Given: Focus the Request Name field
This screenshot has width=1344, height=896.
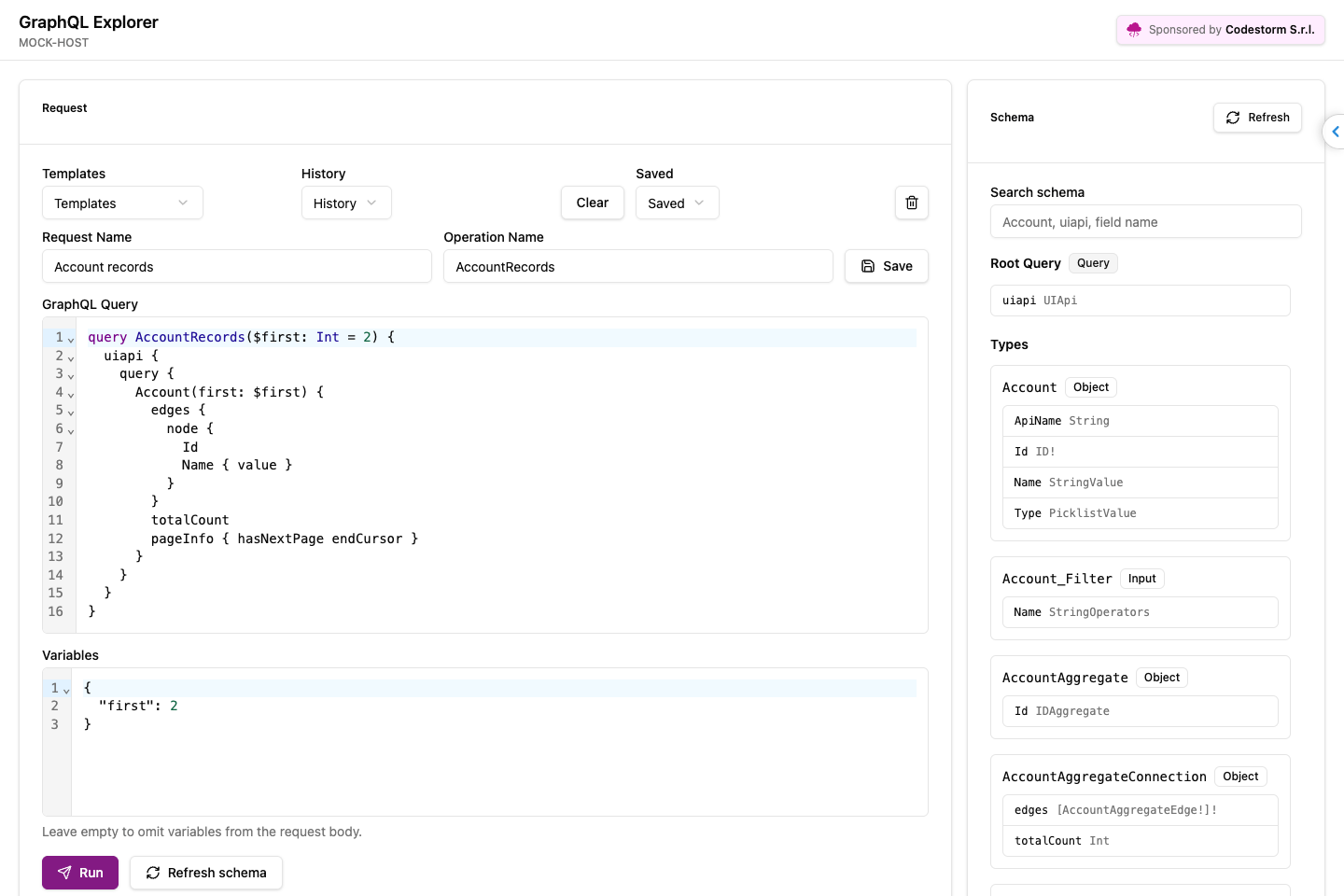Looking at the screenshot, I should pyautogui.click(x=237, y=266).
